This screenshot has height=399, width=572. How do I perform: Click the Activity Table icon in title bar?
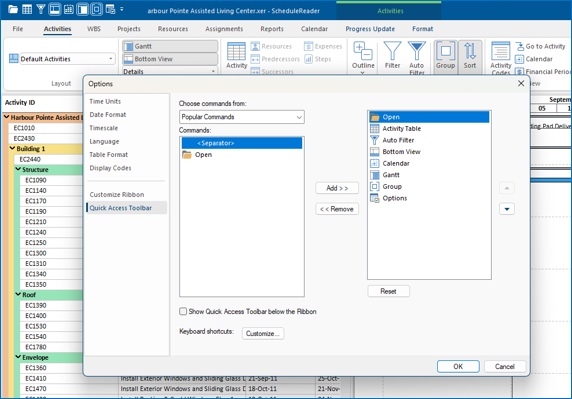coord(27,9)
